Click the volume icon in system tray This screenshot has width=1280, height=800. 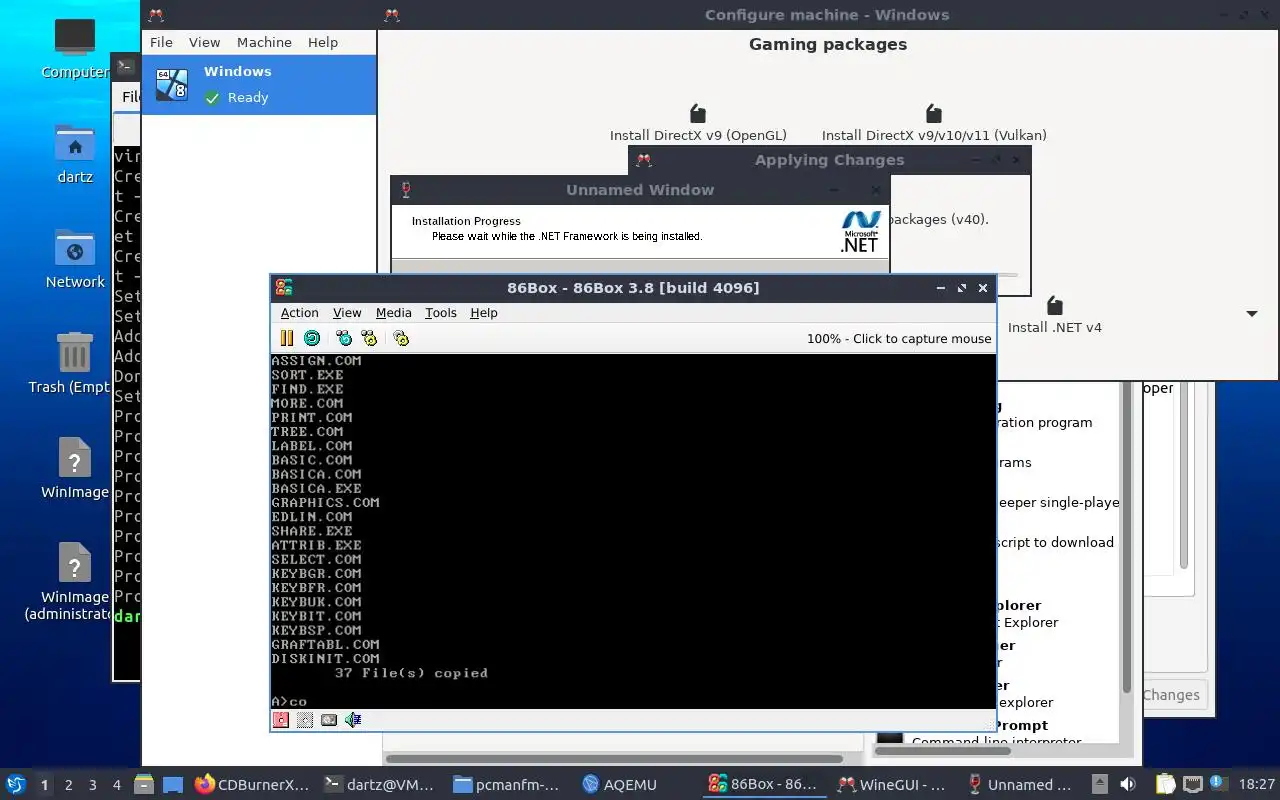(1128, 784)
